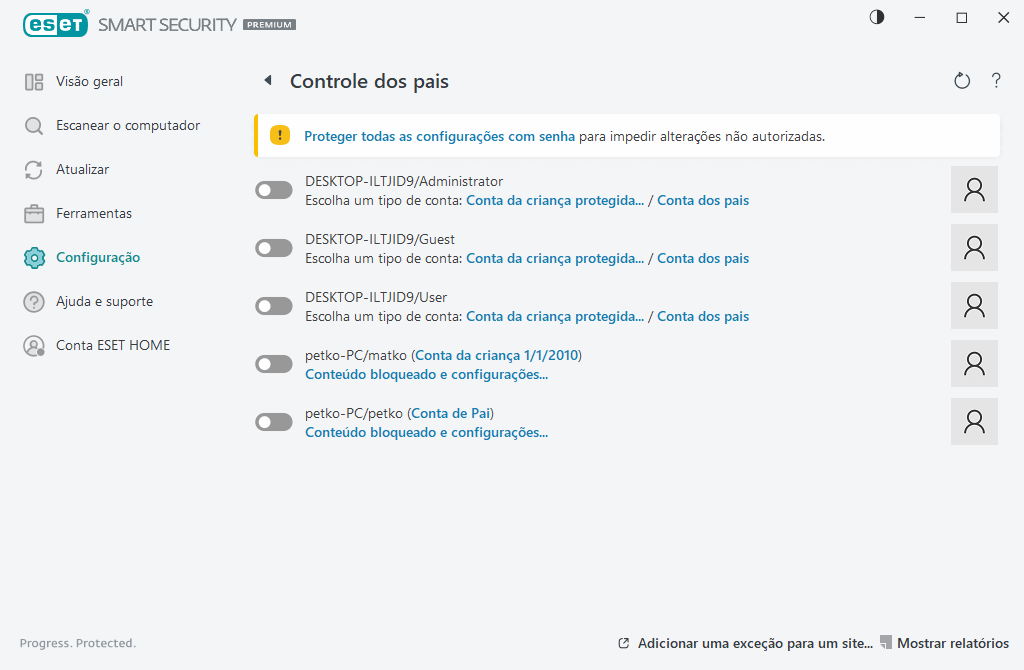Select Conta dos pais for Guest account
Image resolution: width=1024 pixels, height=670 pixels.
point(703,258)
